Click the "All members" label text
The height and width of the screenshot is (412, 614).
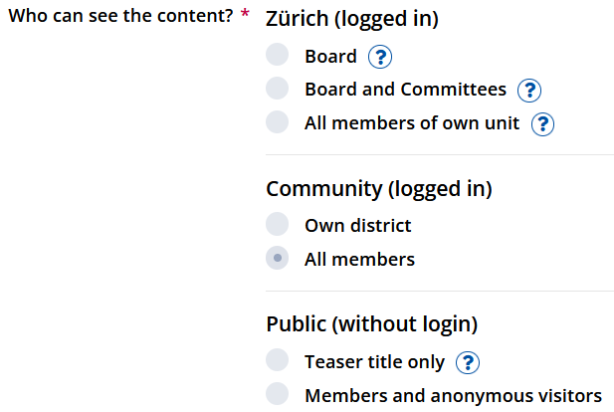point(359,260)
